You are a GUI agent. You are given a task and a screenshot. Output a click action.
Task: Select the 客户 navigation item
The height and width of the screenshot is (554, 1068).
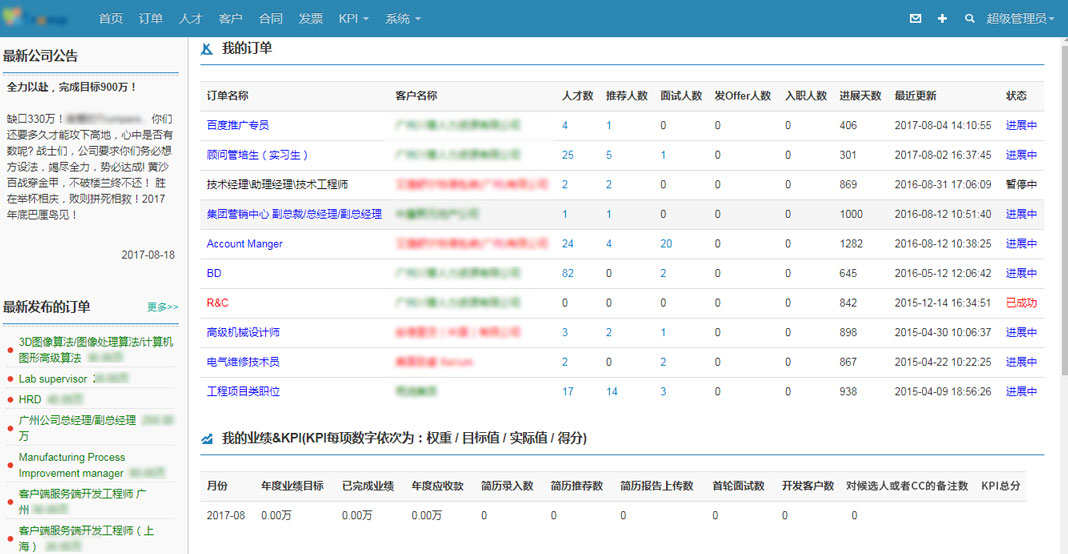(x=230, y=19)
